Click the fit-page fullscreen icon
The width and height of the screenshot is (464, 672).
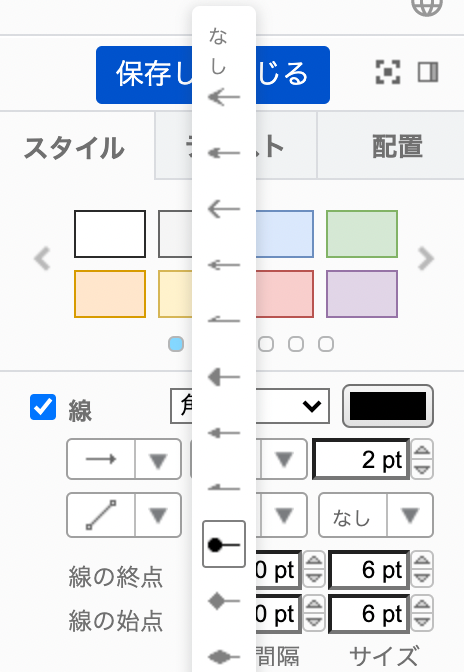pos(388,72)
